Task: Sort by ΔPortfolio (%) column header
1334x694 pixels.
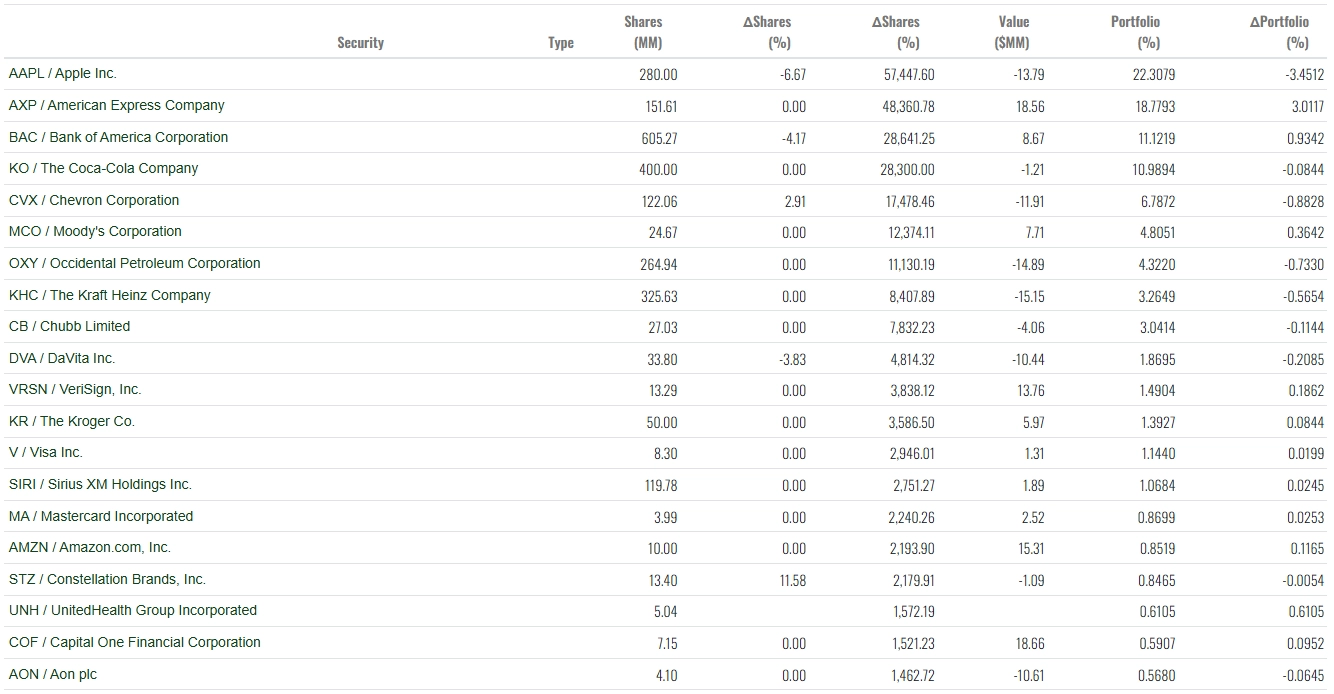Action: click(x=1279, y=32)
